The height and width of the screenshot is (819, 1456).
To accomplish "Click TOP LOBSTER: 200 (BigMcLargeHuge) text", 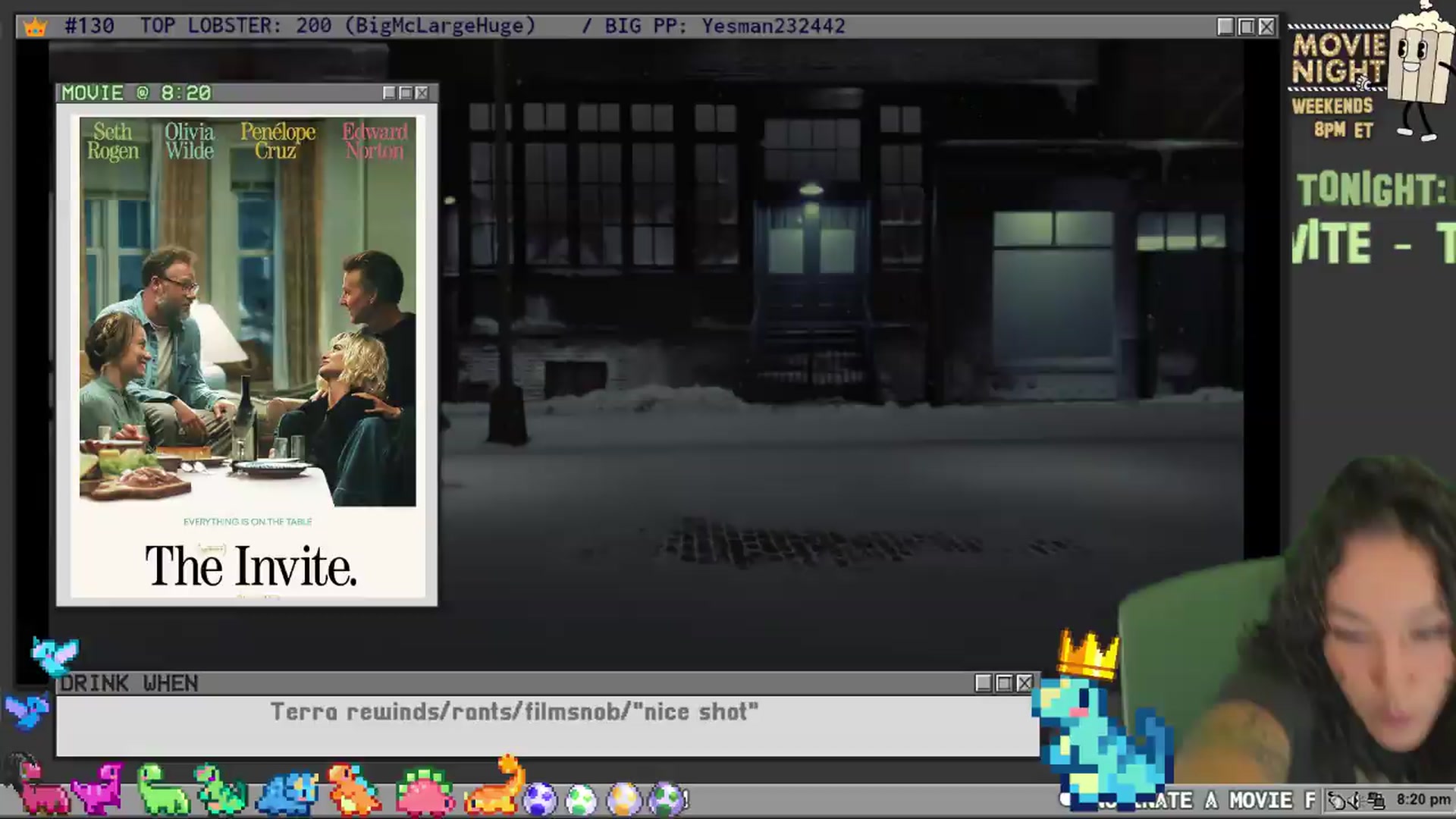I will click(337, 26).
